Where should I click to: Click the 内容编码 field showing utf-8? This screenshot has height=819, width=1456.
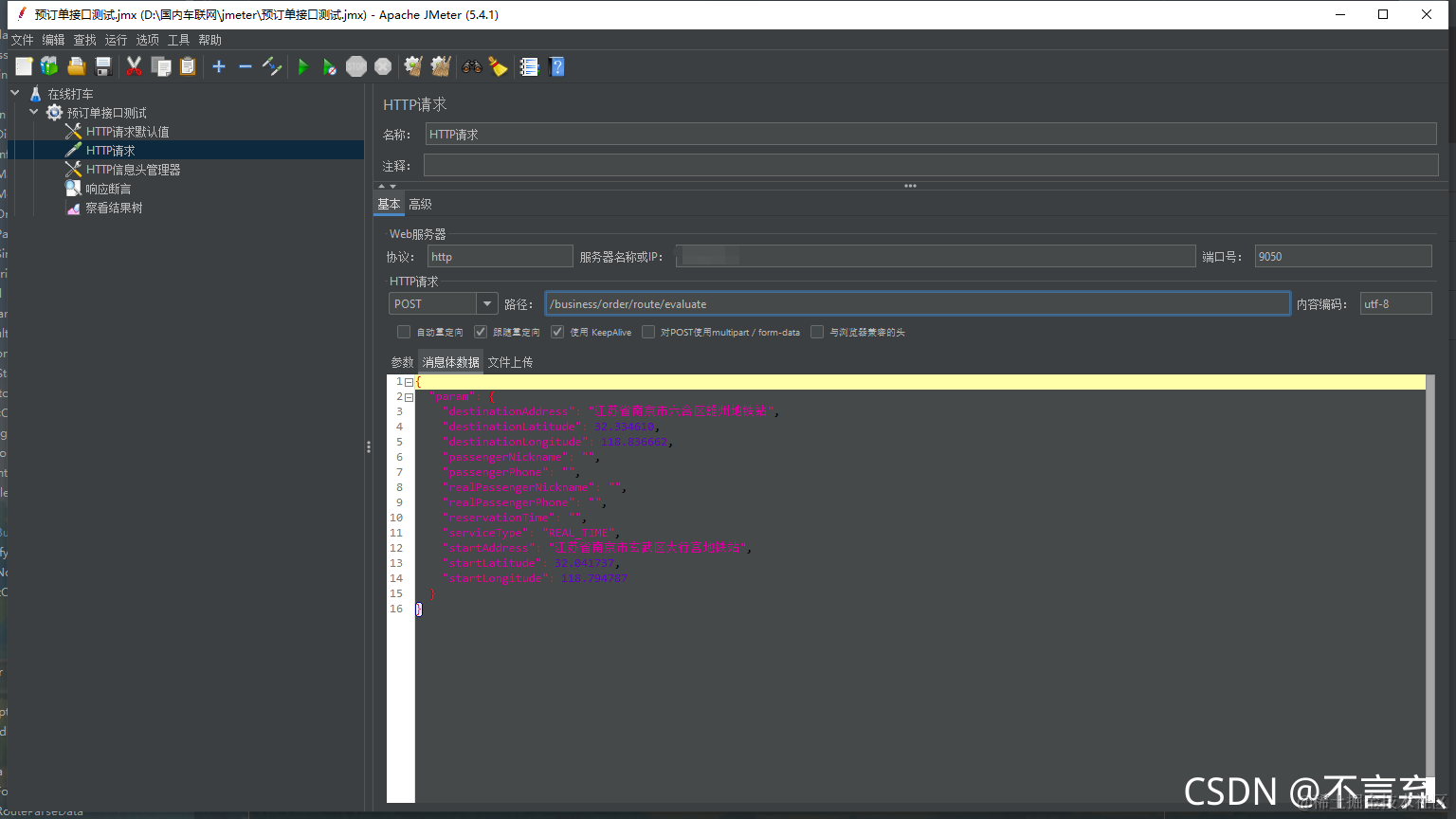tap(1395, 303)
